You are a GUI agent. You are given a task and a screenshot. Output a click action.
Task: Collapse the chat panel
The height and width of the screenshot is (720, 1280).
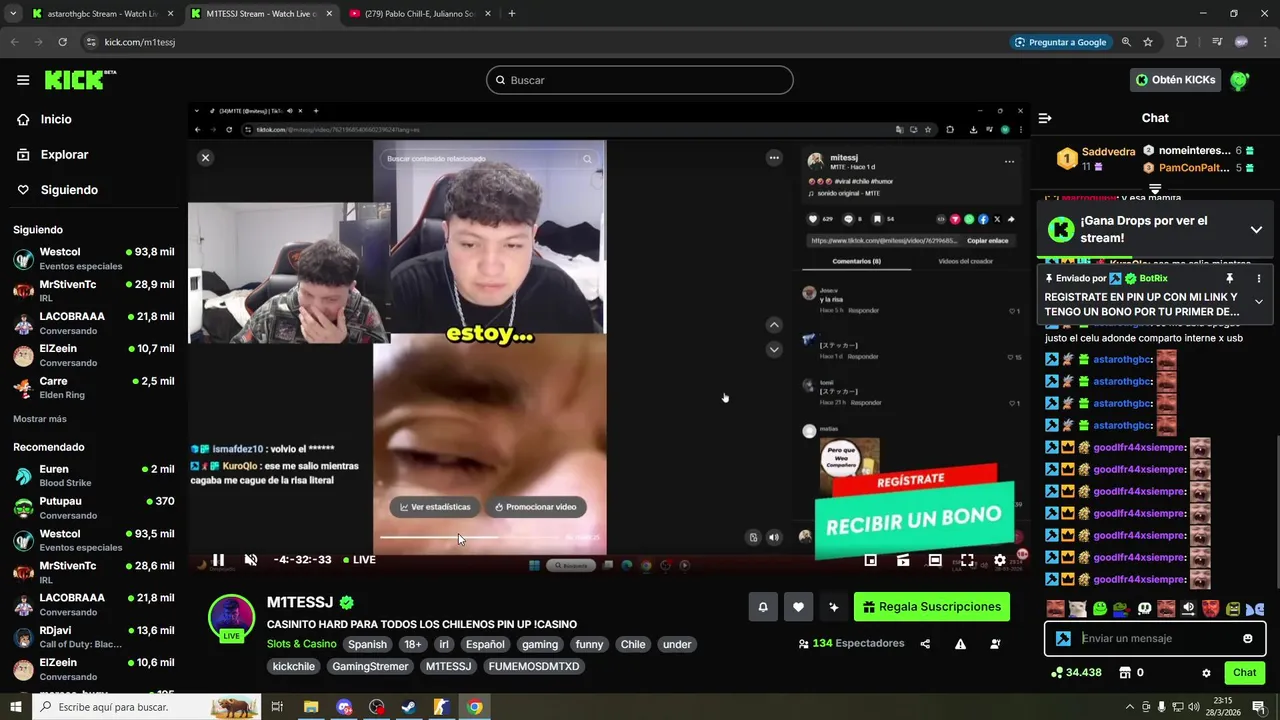pyautogui.click(x=1045, y=118)
